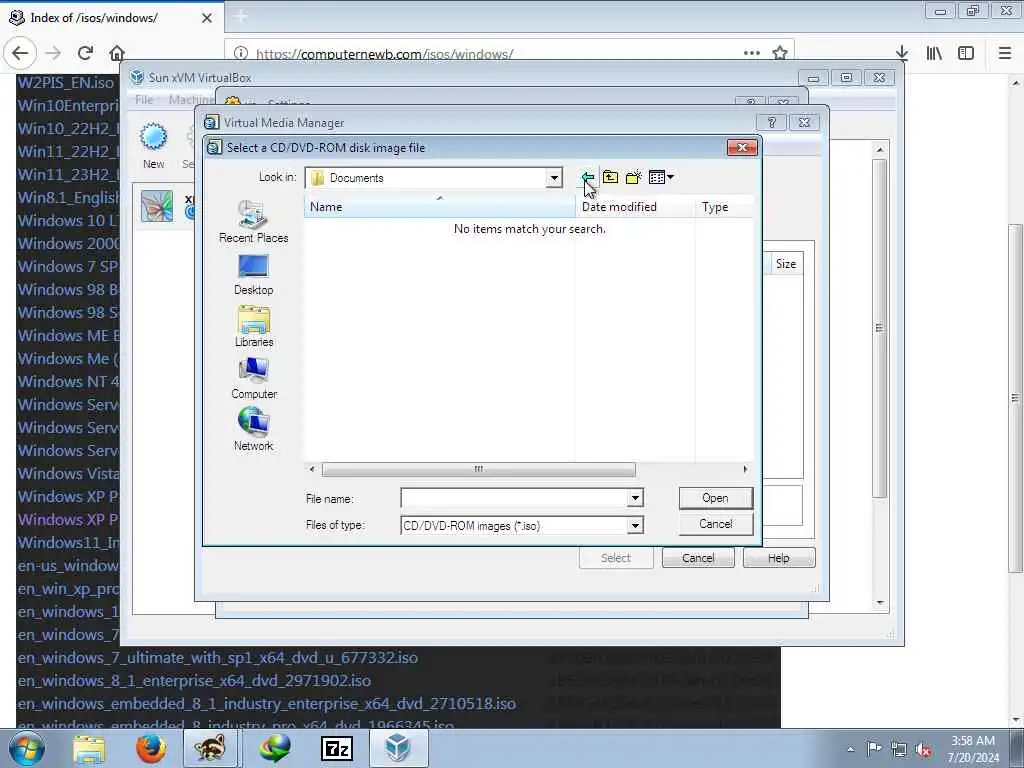The height and width of the screenshot is (768, 1024).
Task: Show hidden system tray icons
Action: (850, 749)
